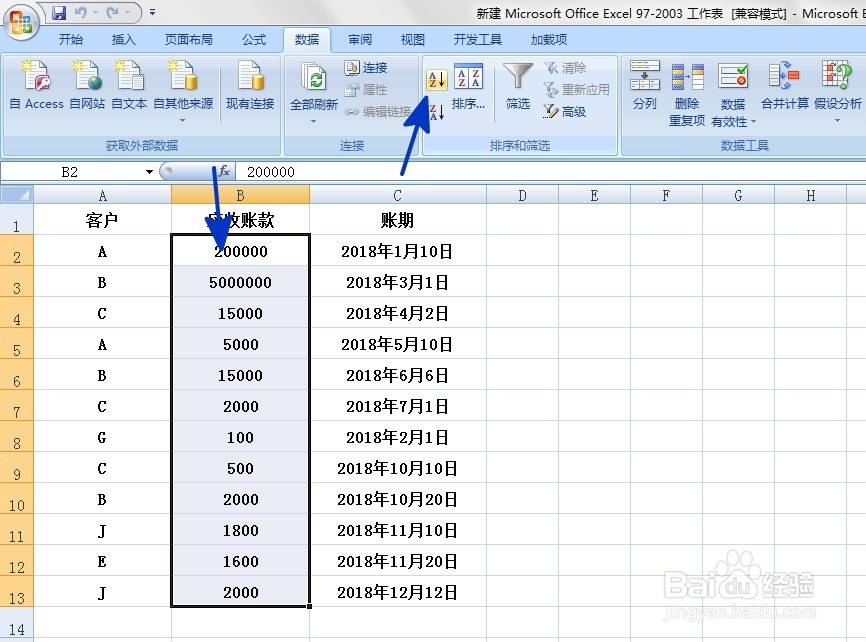This screenshot has width=866, height=642.
Task: Select column A header
Action: (x=103, y=195)
